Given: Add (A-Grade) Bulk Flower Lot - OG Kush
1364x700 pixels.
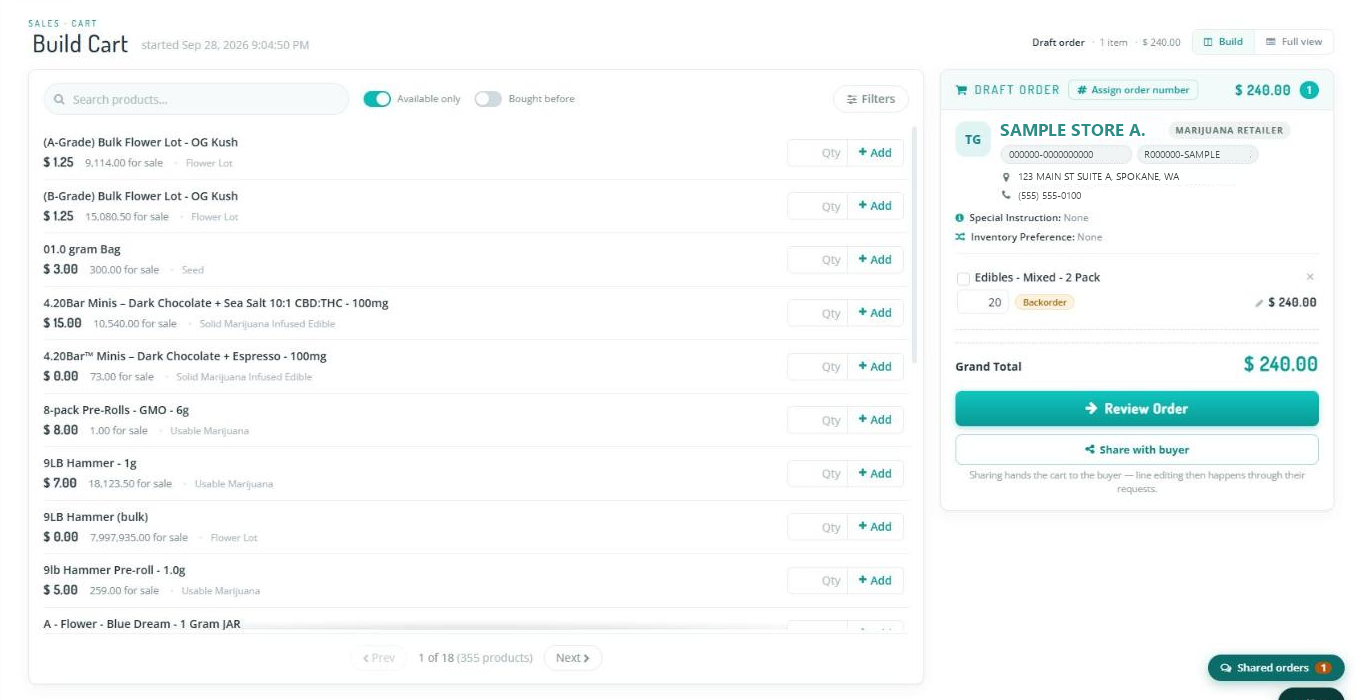Looking at the screenshot, I should pyautogui.click(x=875, y=153).
